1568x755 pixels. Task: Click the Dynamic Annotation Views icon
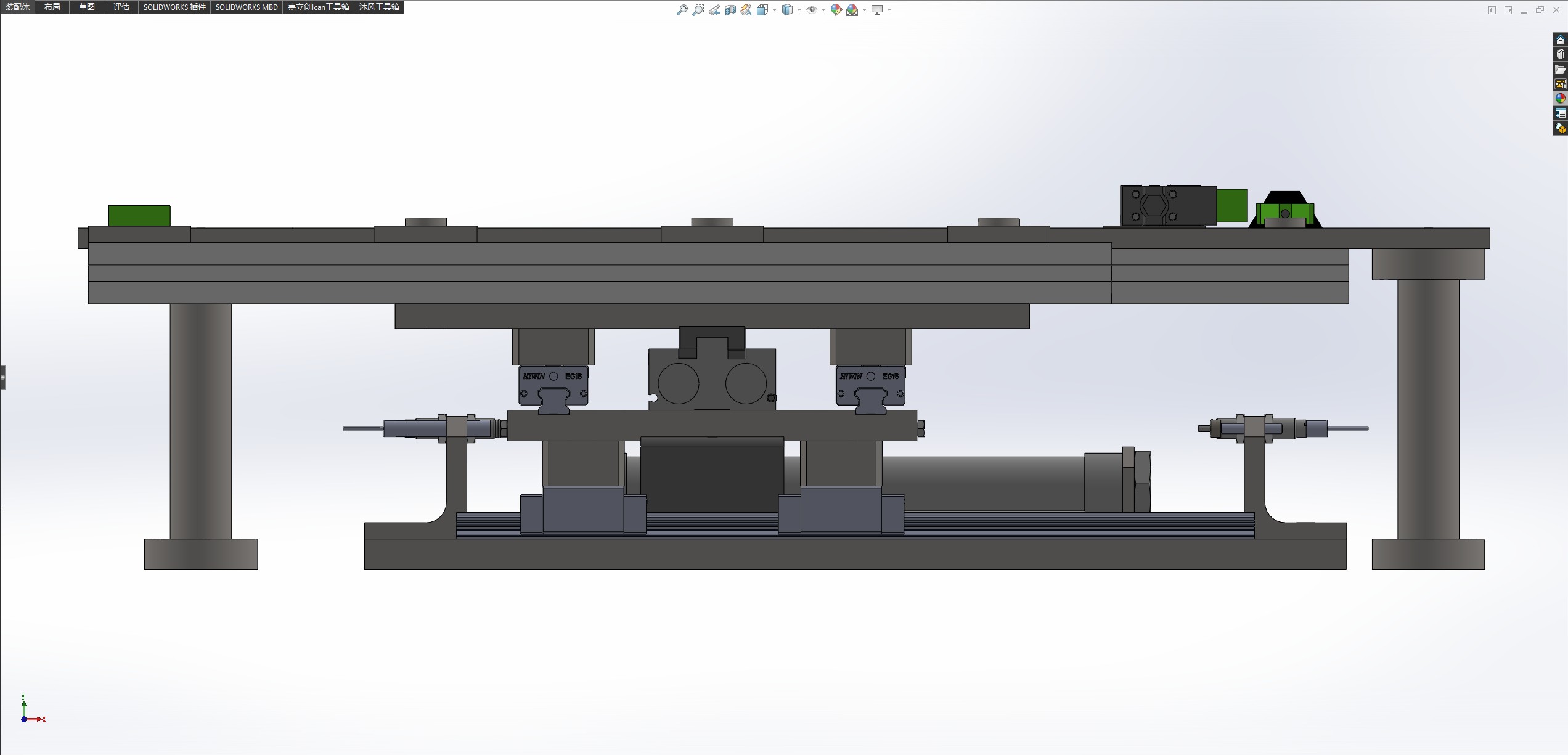click(746, 10)
